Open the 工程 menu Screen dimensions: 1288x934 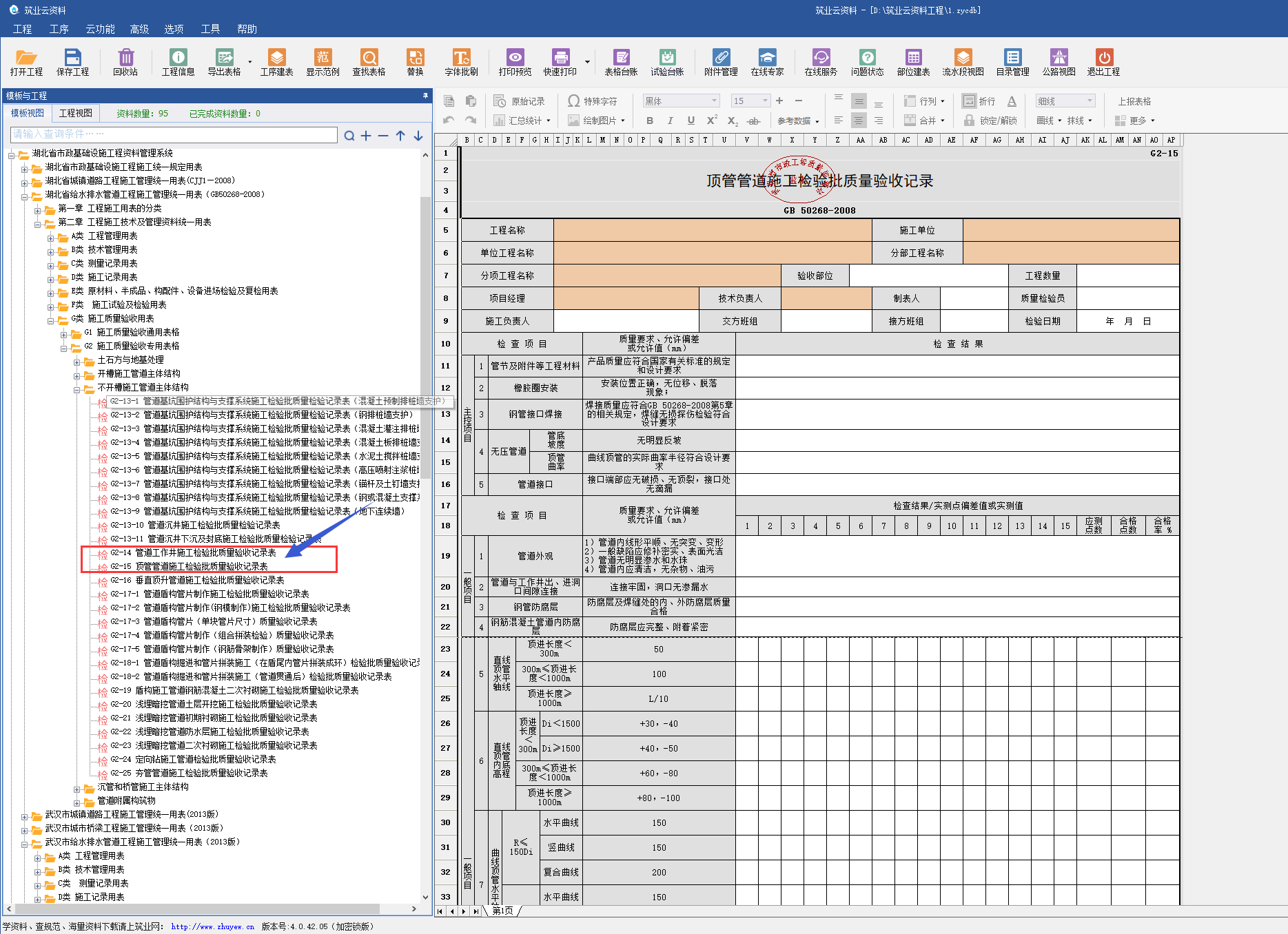22,29
